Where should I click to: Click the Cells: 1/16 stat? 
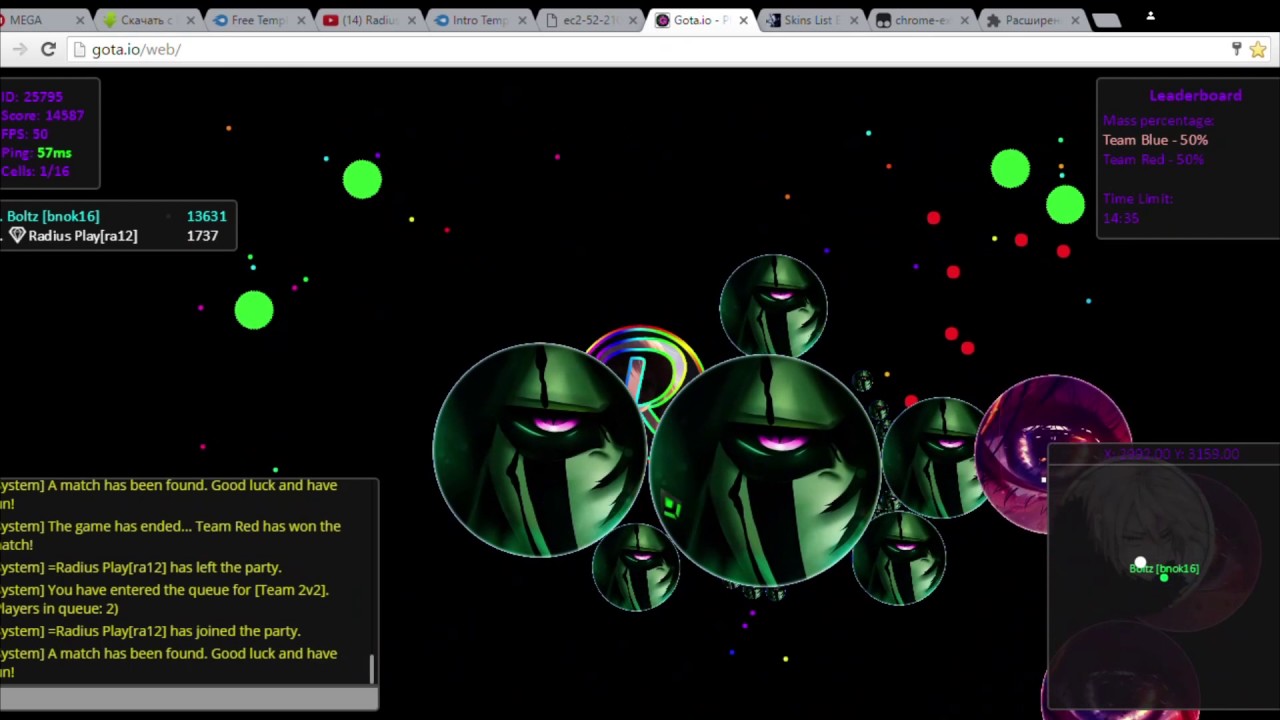(35, 171)
